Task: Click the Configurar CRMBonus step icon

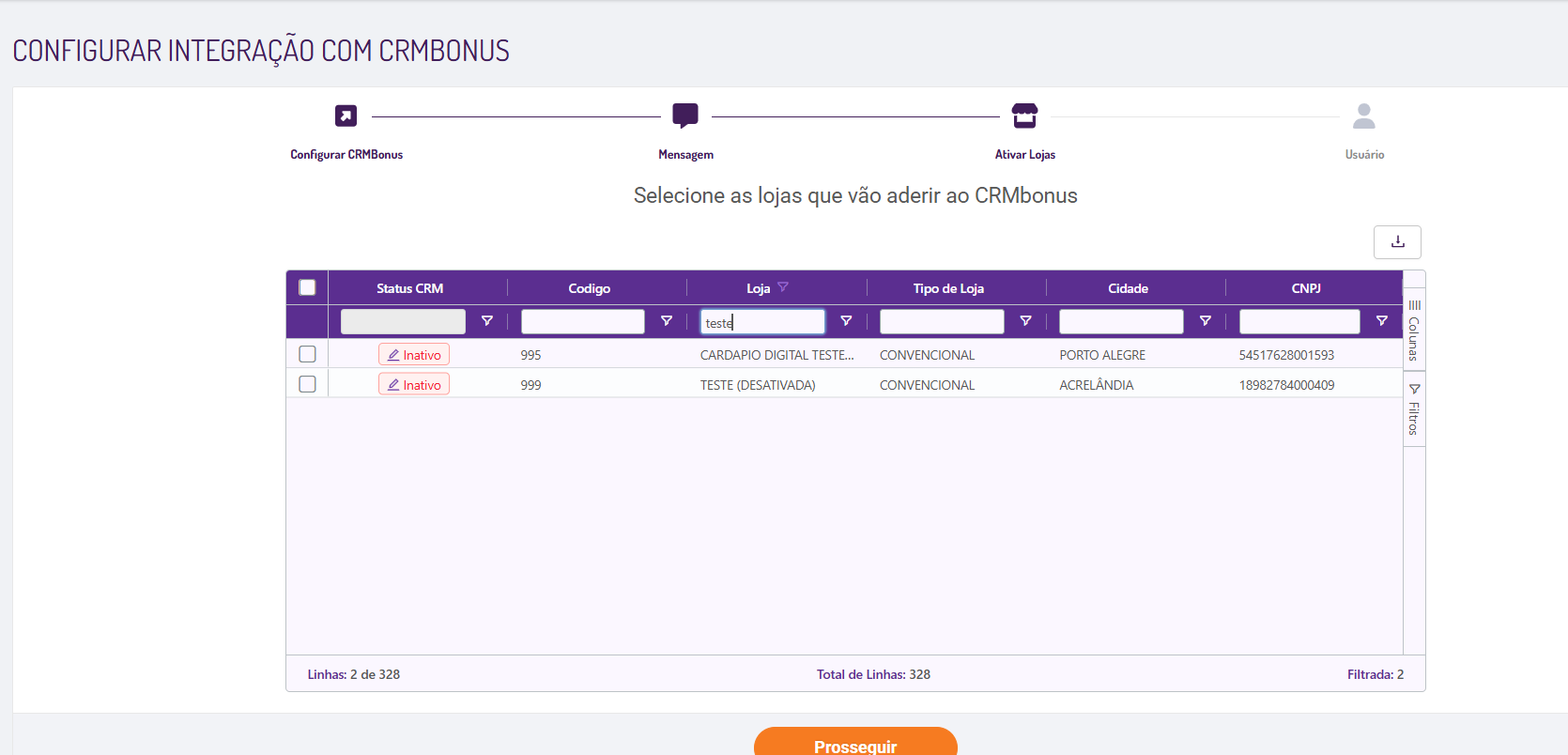Action: tap(346, 116)
